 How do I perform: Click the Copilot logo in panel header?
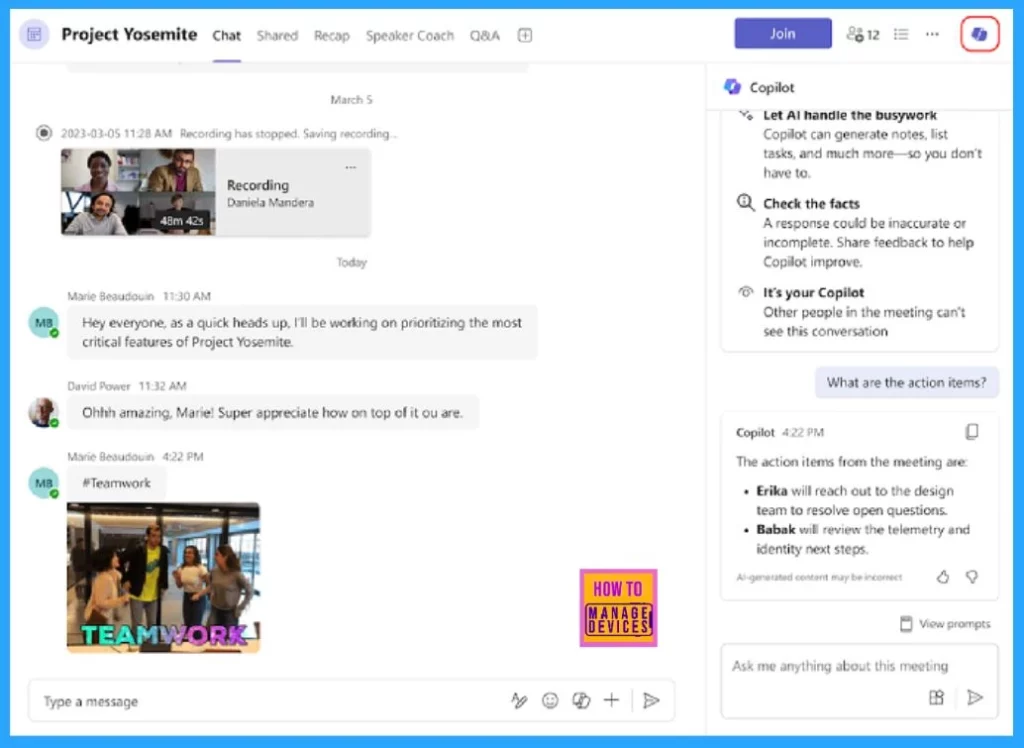tap(732, 87)
